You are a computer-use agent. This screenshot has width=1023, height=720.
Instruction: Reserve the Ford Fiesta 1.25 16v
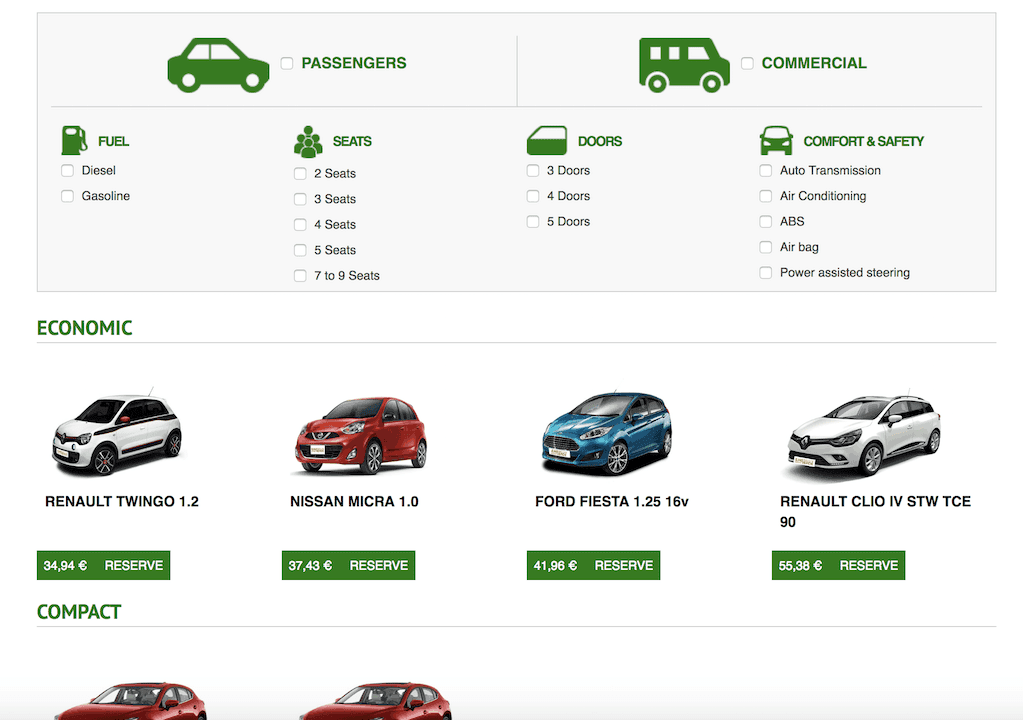(623, 565)
